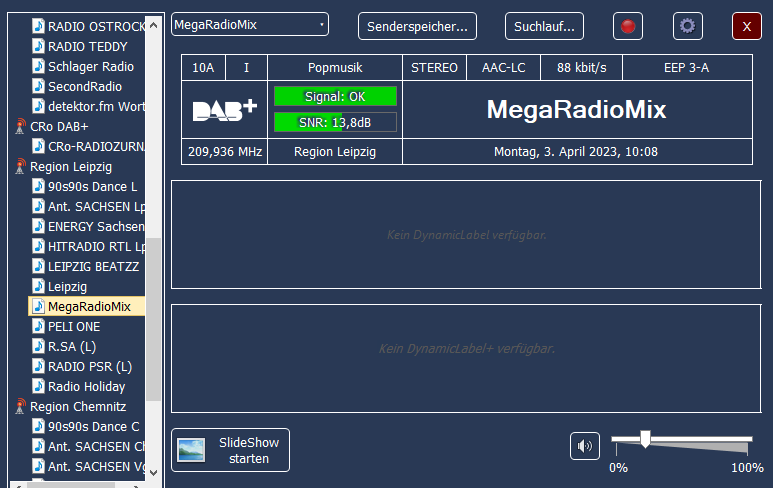
Task: Select LEIPZIG BEATZZ in station list
Action: (92, 267)
